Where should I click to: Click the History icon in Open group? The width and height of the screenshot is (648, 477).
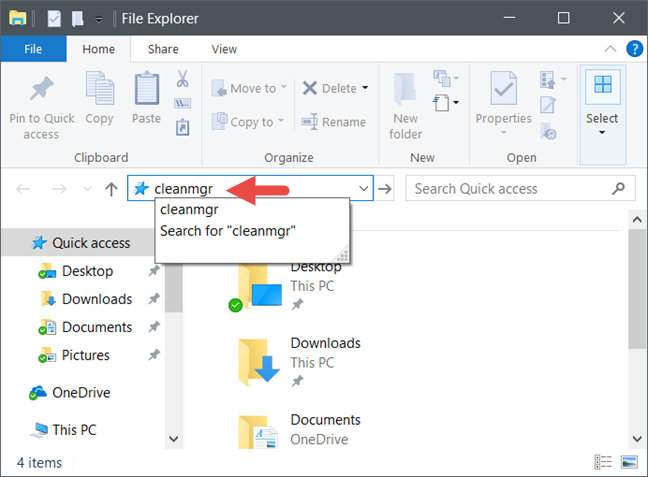pyautogui.click(x=548, y=131)
